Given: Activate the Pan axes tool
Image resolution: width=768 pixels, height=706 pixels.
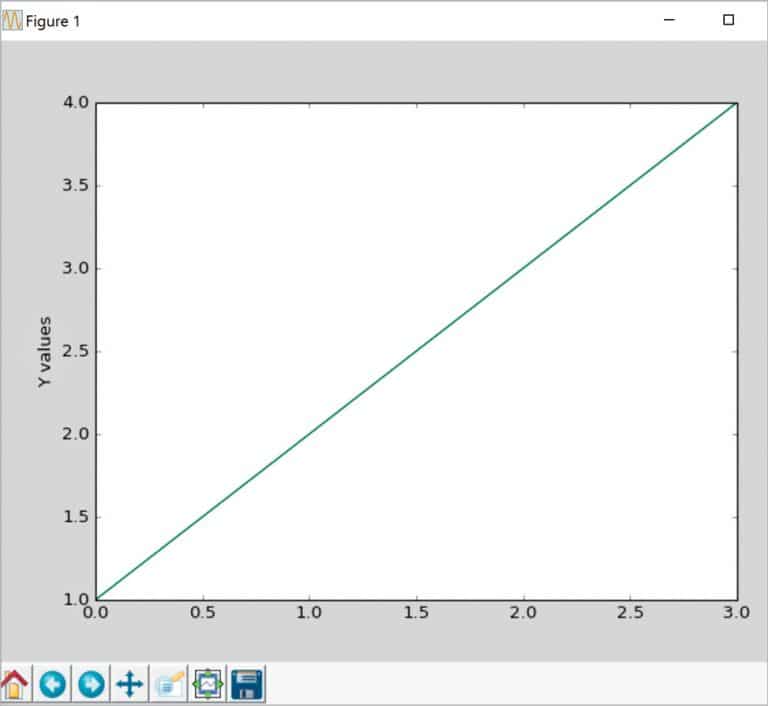Looking at the screenshot, I should click(x=130, y=684).
